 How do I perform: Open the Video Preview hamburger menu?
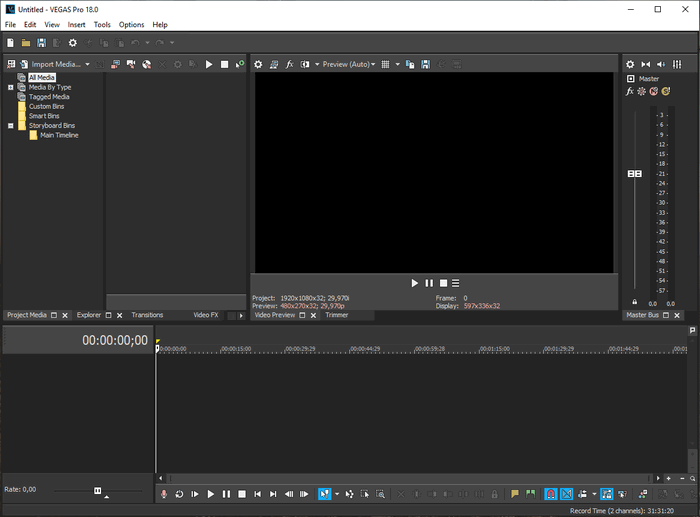[x=456, y=283]
